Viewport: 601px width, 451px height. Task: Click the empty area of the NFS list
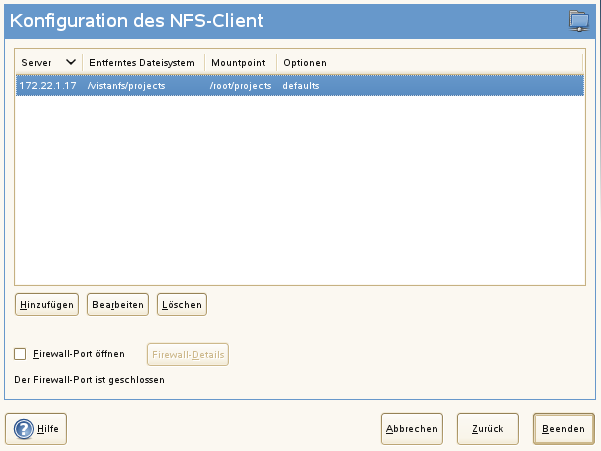coord(300,190)
